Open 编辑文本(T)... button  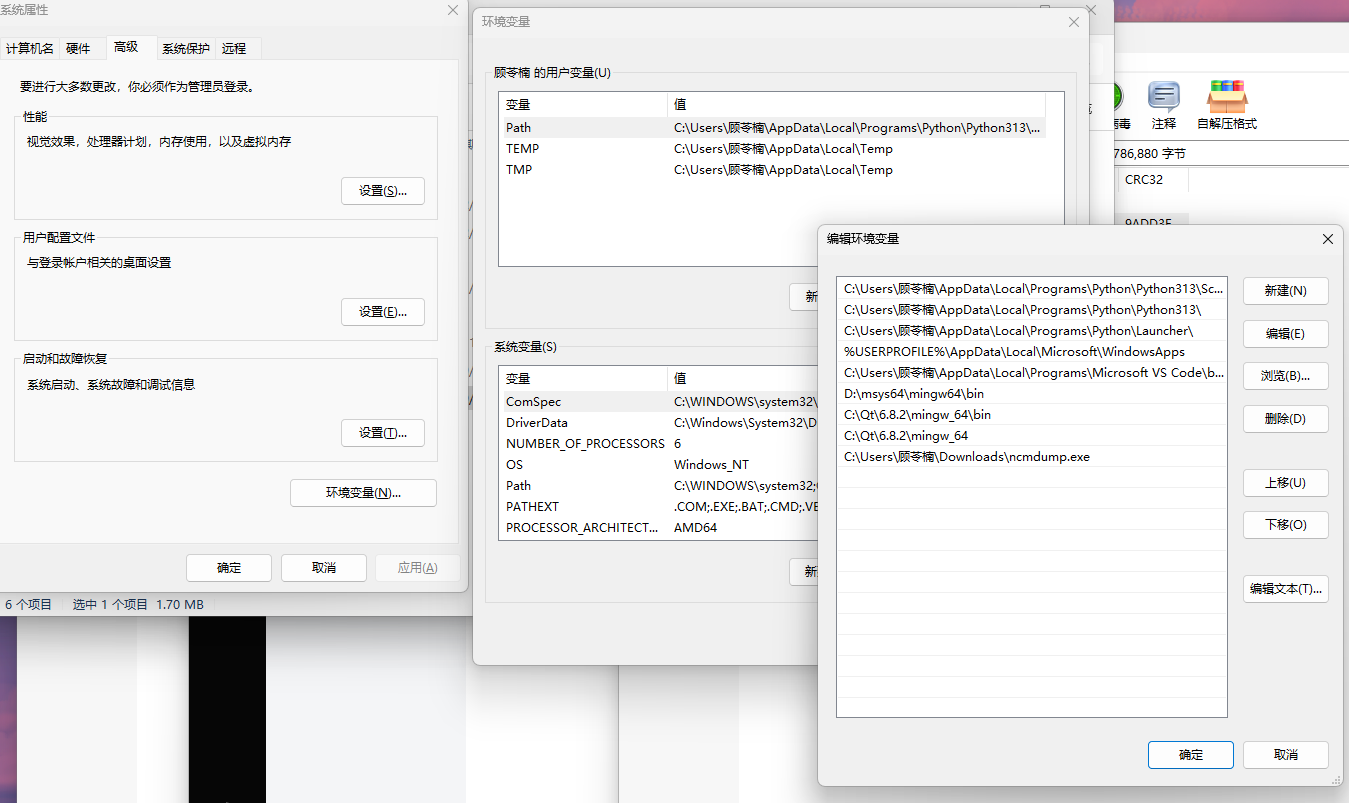pos(1285,589)
